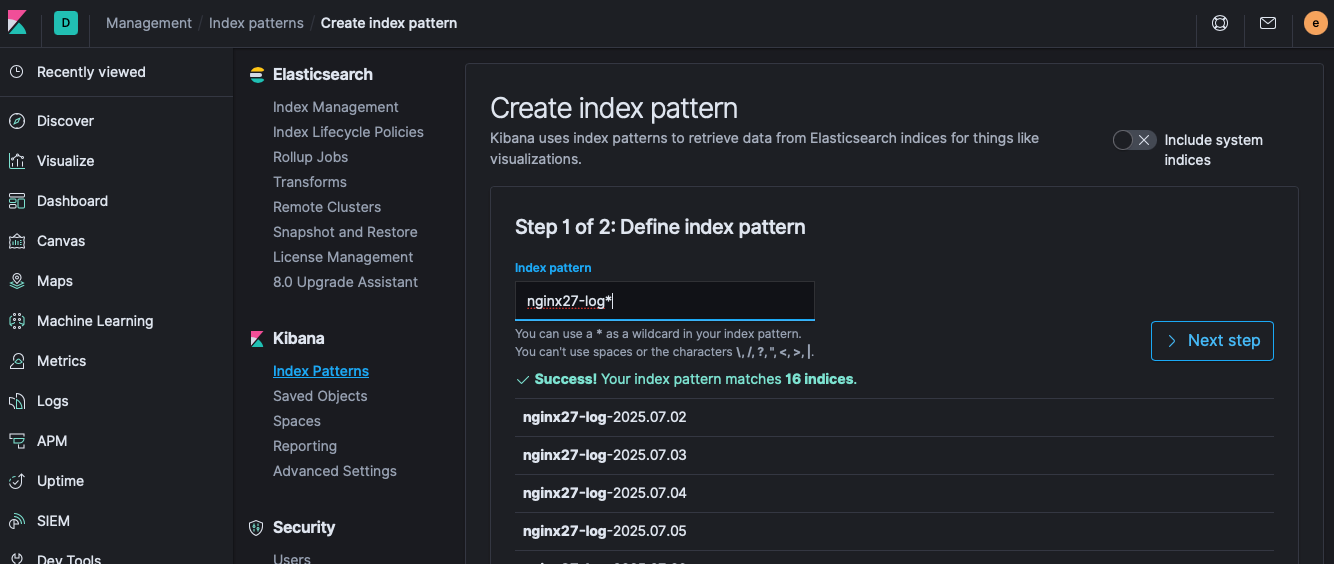Click the mail newsfeed icon

(1268, 23)
